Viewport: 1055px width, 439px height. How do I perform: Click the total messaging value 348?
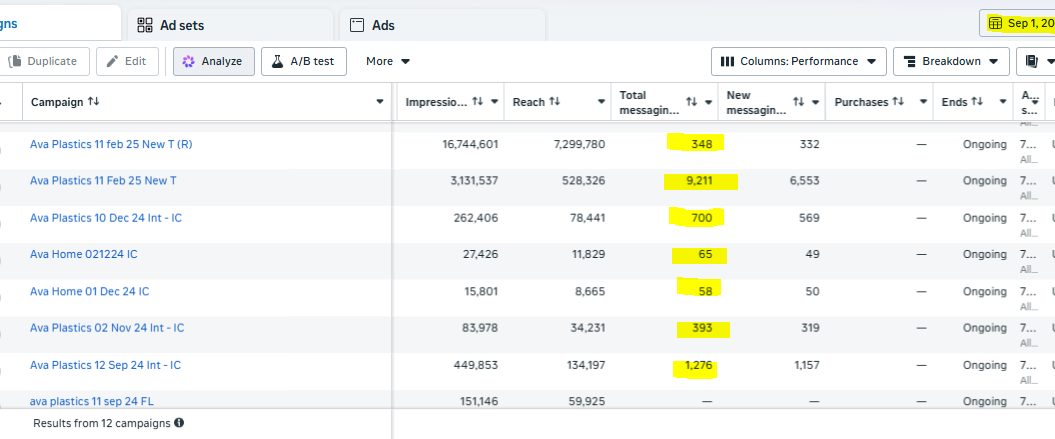pyautogui.click(x=702, y=144)
